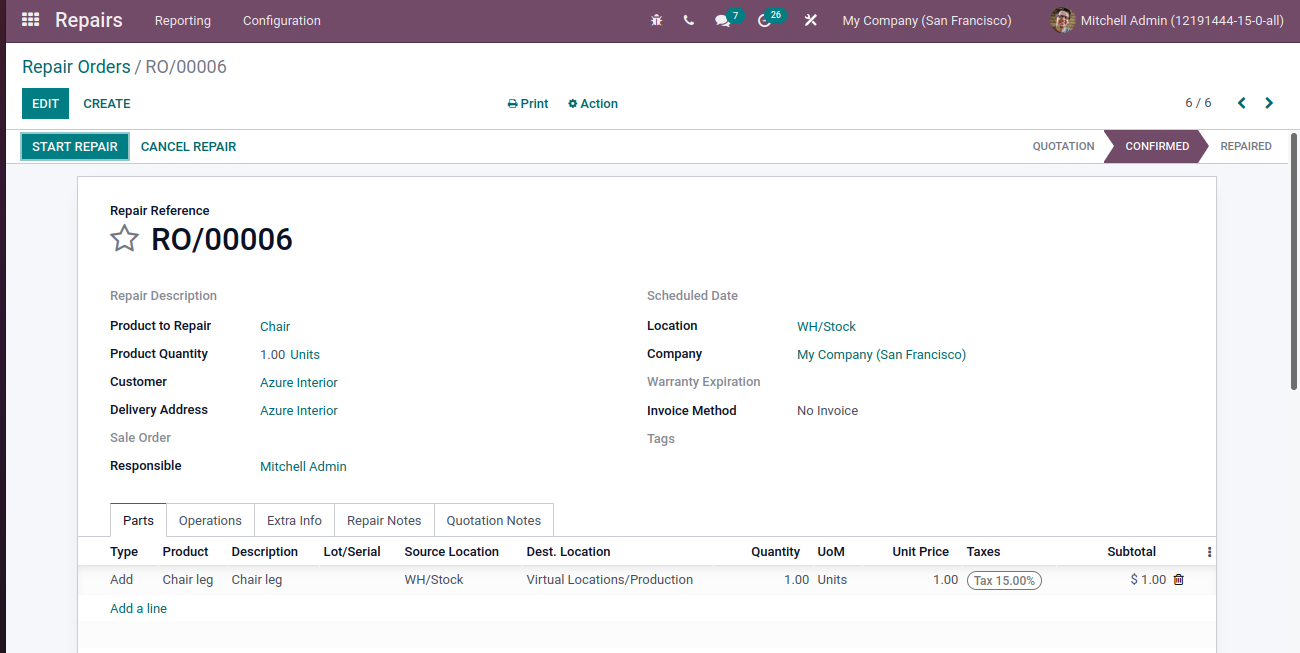Sort by the Quantity column header

775,552
